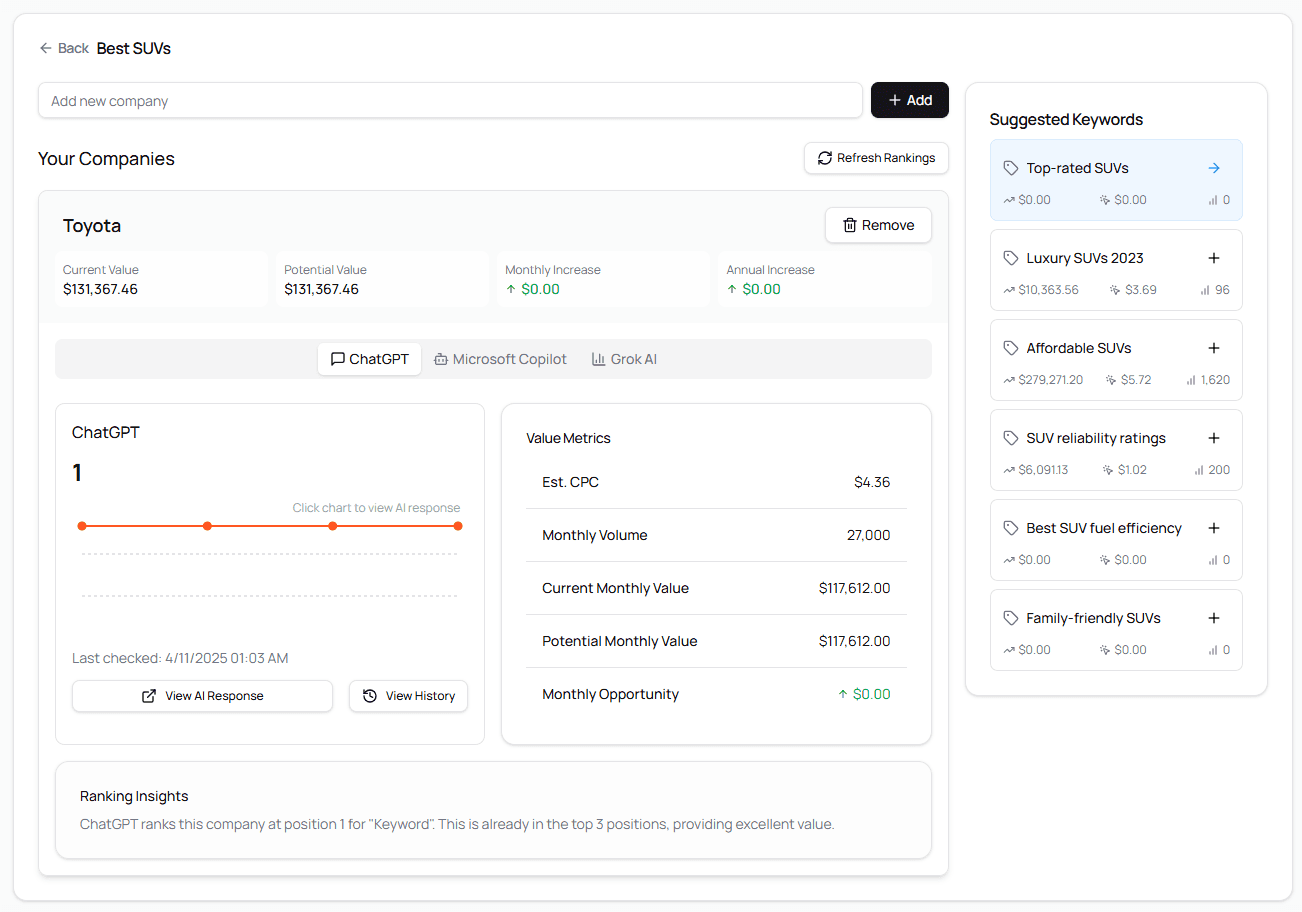
Task: Add the Luxury SUVs 2023 keyword plus icon
Action: [1214, 258]
